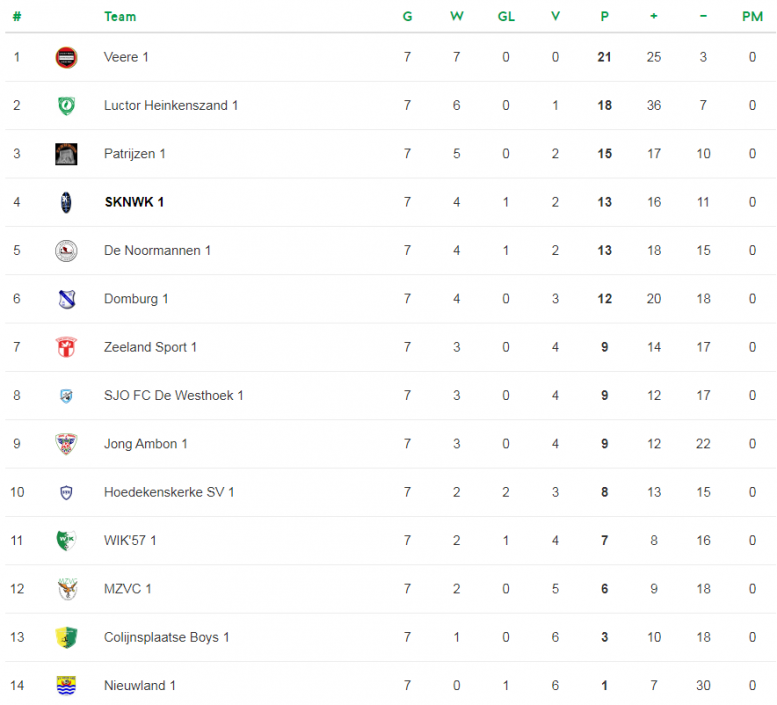Viewport: 777px width, 705px height.
Task: Click the Veere 1 club logo
Action: pyautogui.click(x=66, y=57)
